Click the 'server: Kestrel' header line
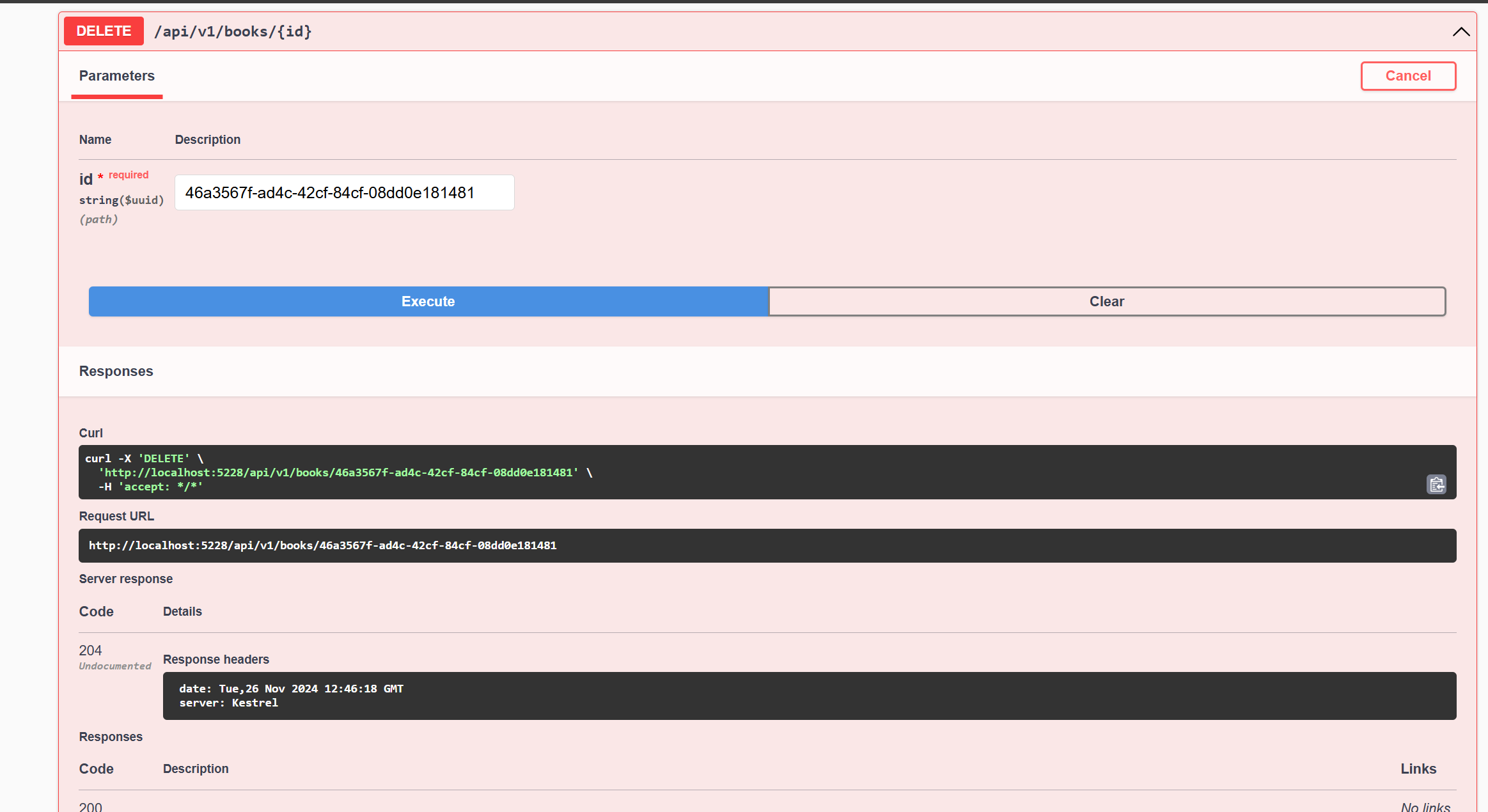This screenshot has width=1488, height=812. coord(228,703)
